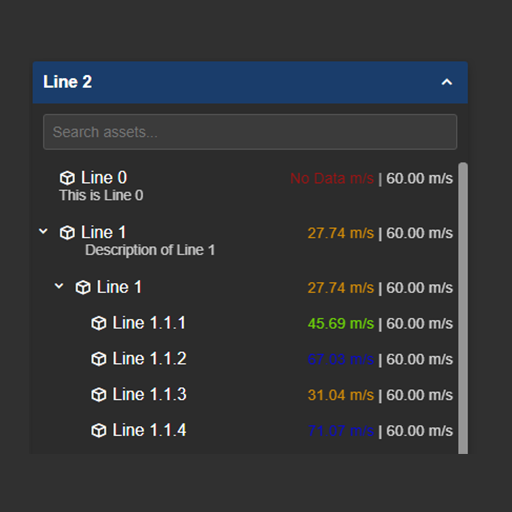Select the Line 0 asset label
Viewport: 512px width, 512px height.
tap(104, 178)
